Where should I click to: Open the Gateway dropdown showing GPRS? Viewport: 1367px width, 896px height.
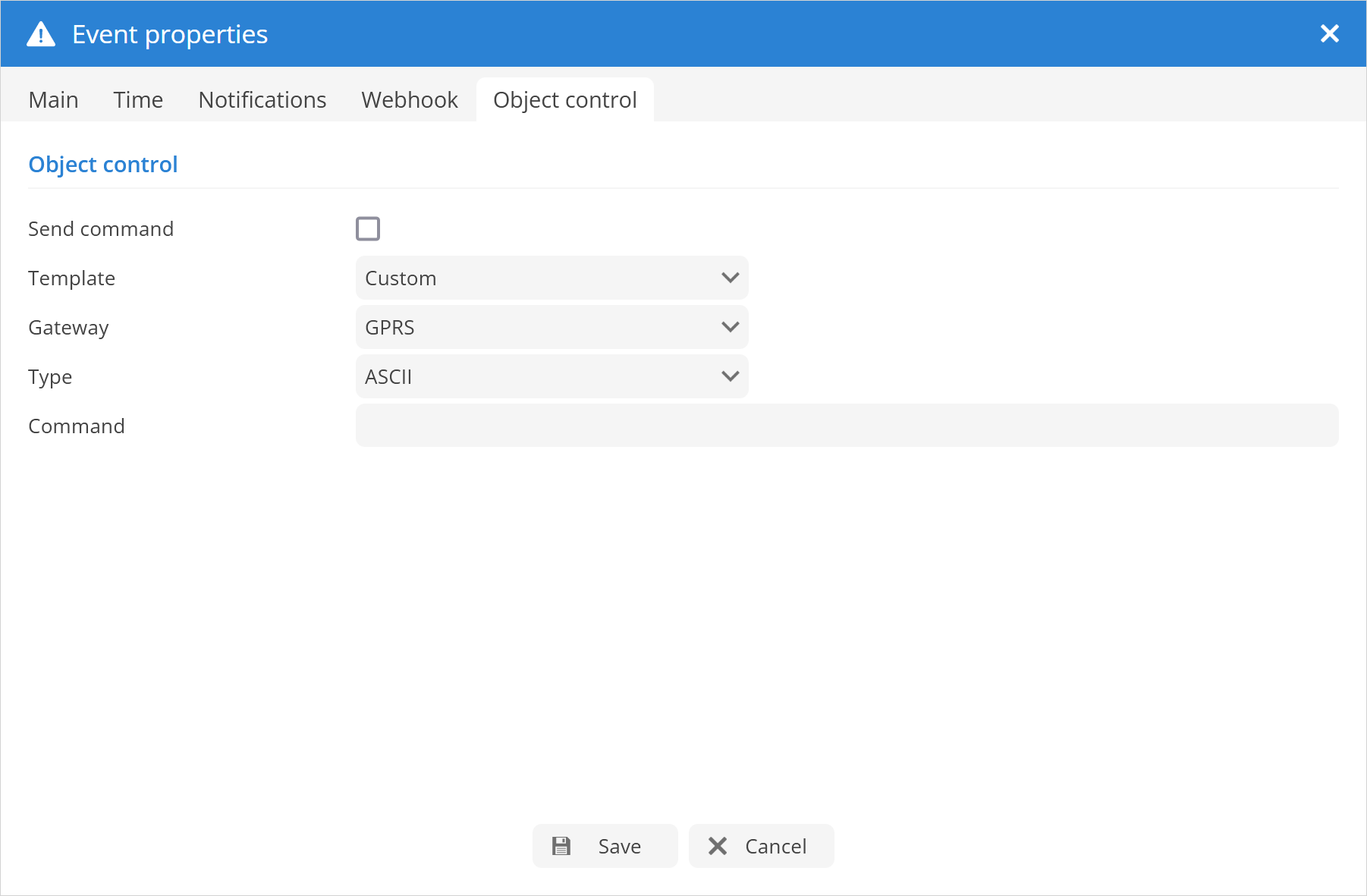pyautogui.click(x=552, y=327)
